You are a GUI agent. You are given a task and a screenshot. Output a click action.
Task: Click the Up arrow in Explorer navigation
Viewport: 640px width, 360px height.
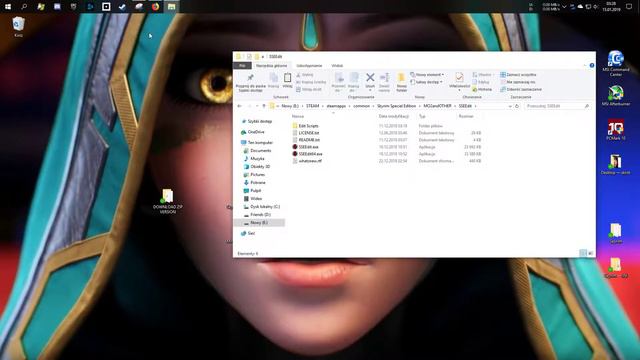point(264,106)
